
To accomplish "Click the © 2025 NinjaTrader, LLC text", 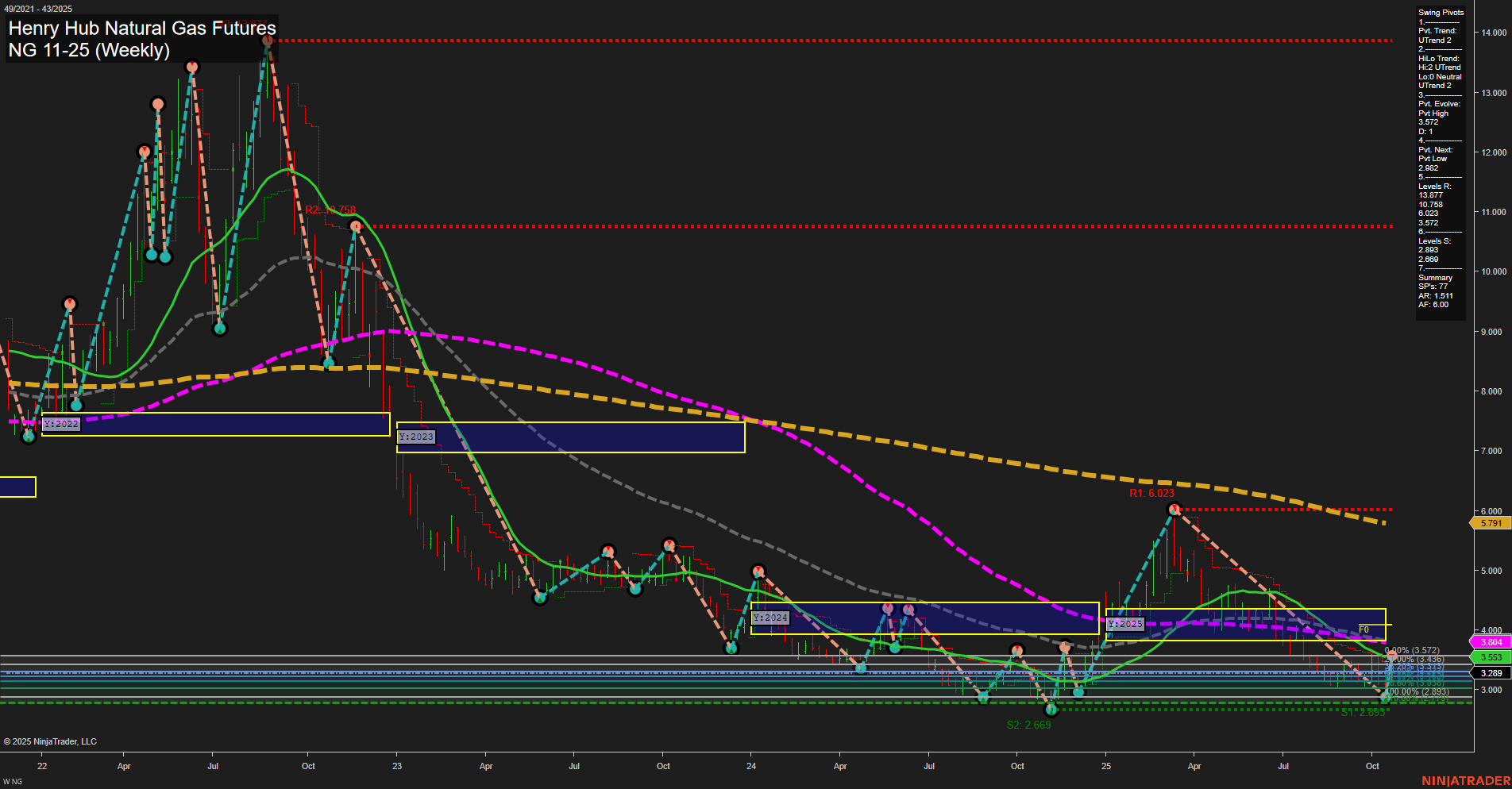I will coord(51,741).
